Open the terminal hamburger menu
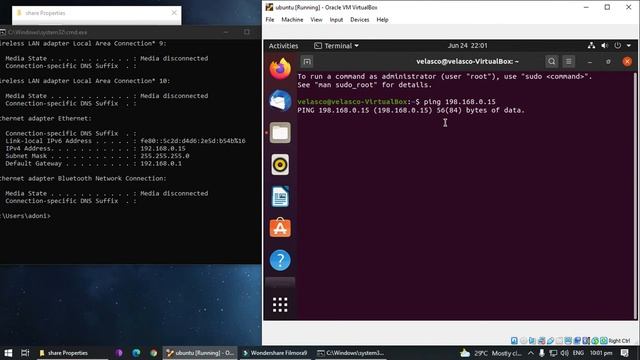Screen dimensions: 640x360 coord(569,62)
